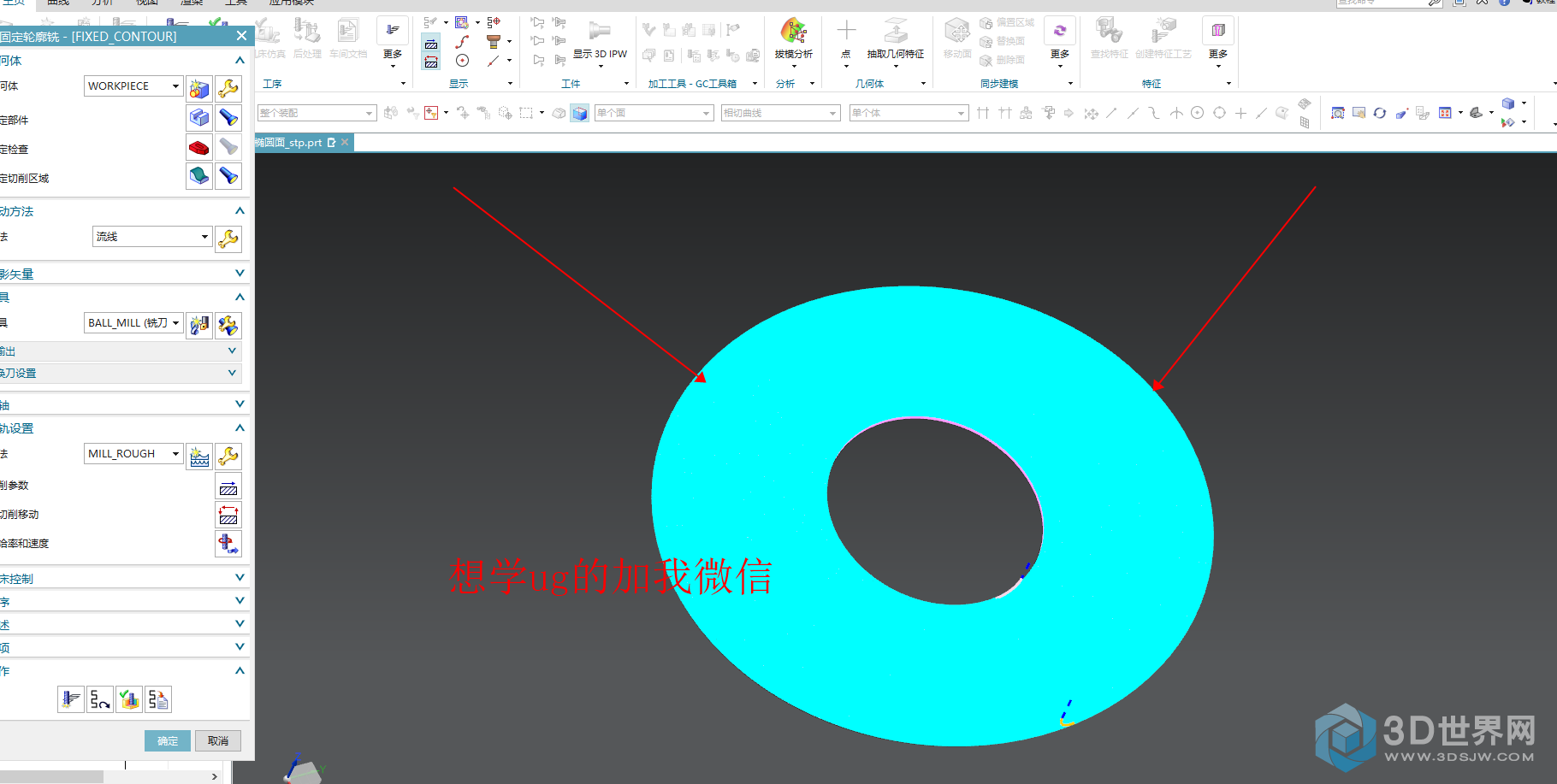
Task: Close the FIXED_CONTOUR dialog
Action: [x=241, y=36]
